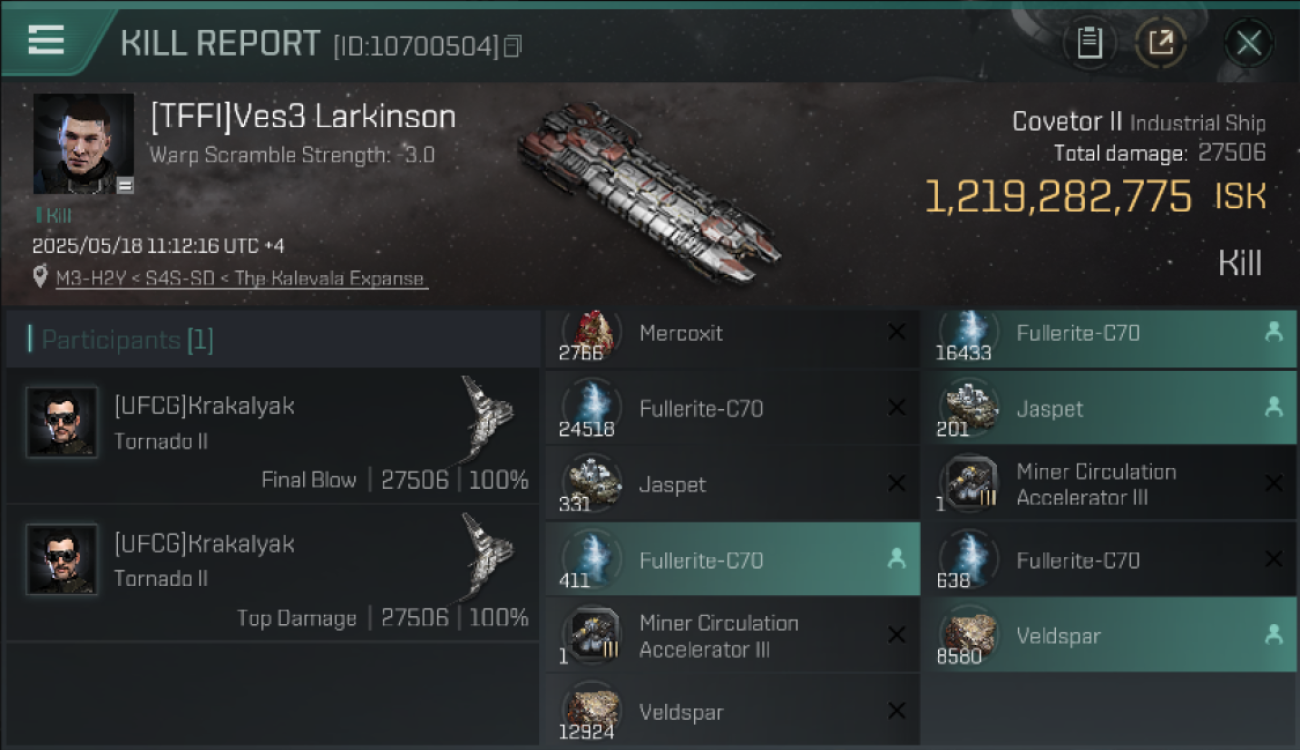Copy the kill report ID
1300x750 pixels.
coord(513,46)
